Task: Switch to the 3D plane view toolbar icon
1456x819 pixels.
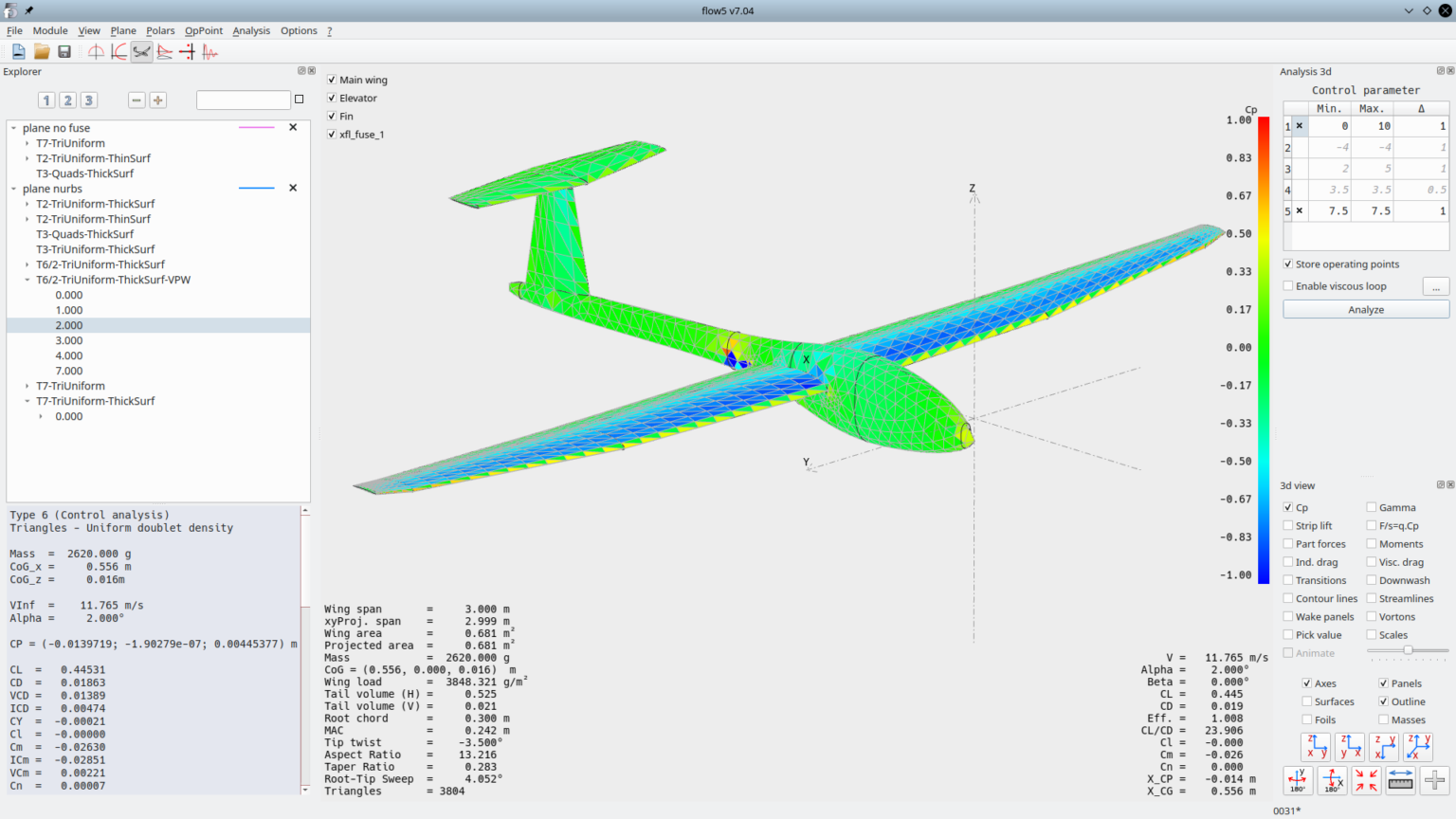Action: click(141, 52)
